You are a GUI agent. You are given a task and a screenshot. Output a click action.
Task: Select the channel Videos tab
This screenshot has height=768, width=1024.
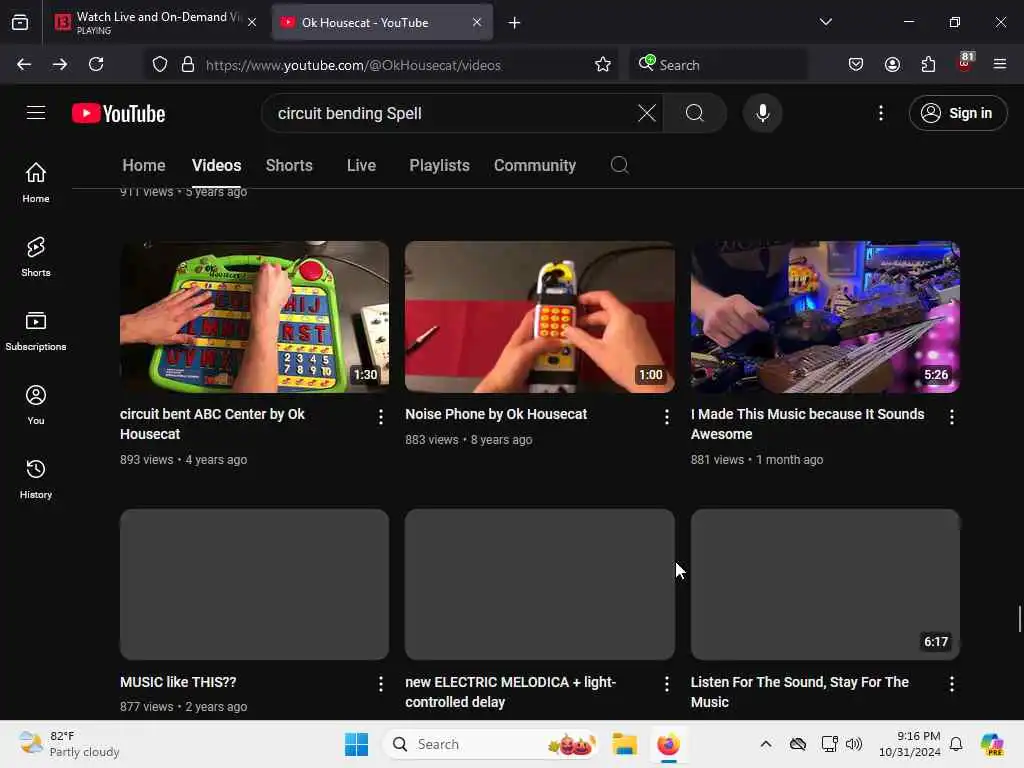click(216, 165)
